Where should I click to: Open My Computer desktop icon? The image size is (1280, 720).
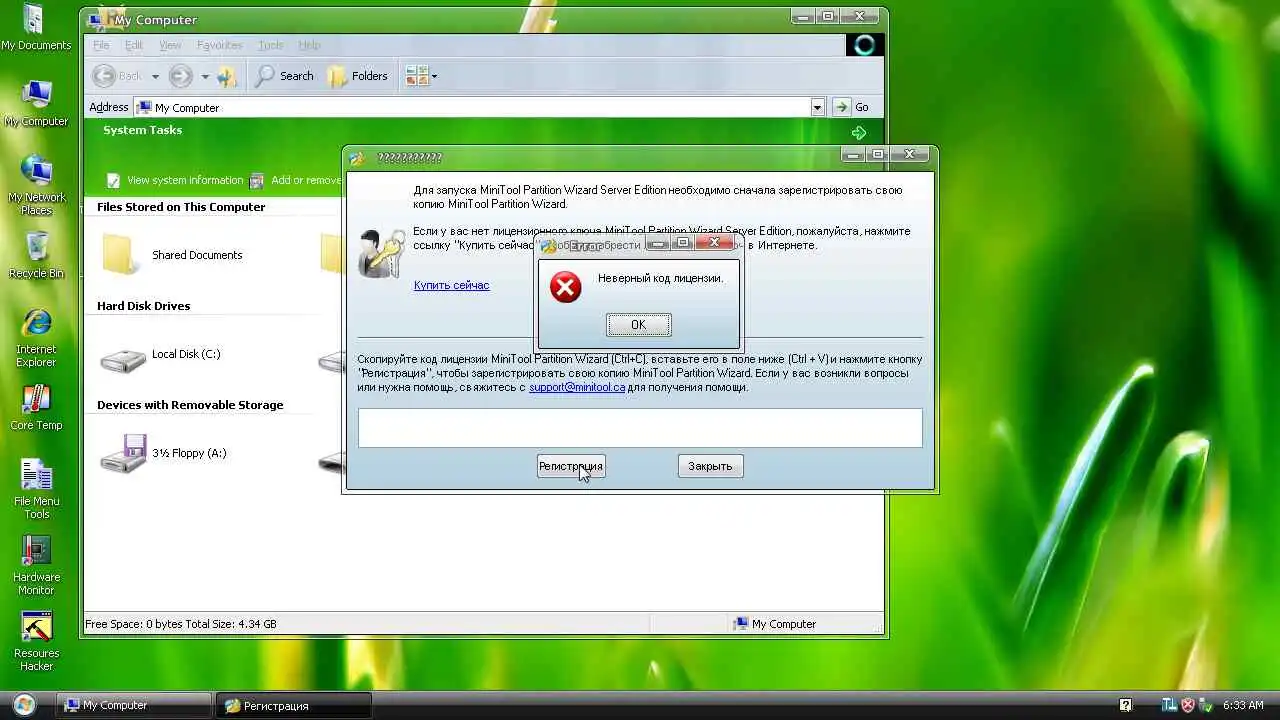click(x=36, y=104)
